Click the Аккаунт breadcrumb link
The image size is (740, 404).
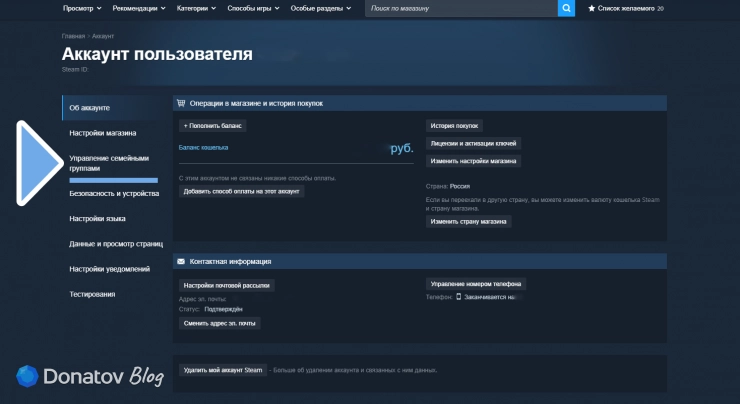coord(103,36)
